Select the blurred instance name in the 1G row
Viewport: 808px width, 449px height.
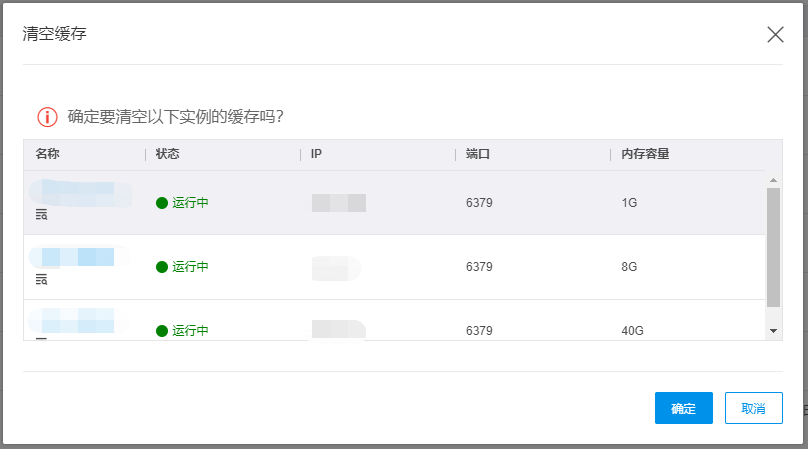pyautogui.click(x=80, y=193)
